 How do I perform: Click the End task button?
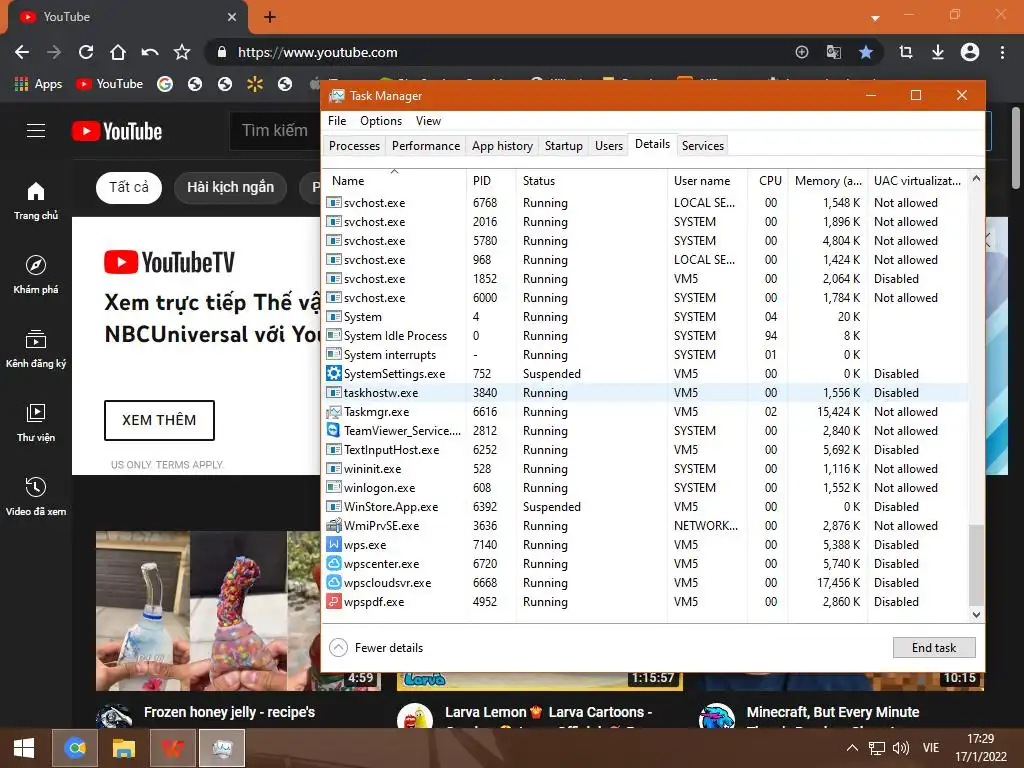(934, 647)
